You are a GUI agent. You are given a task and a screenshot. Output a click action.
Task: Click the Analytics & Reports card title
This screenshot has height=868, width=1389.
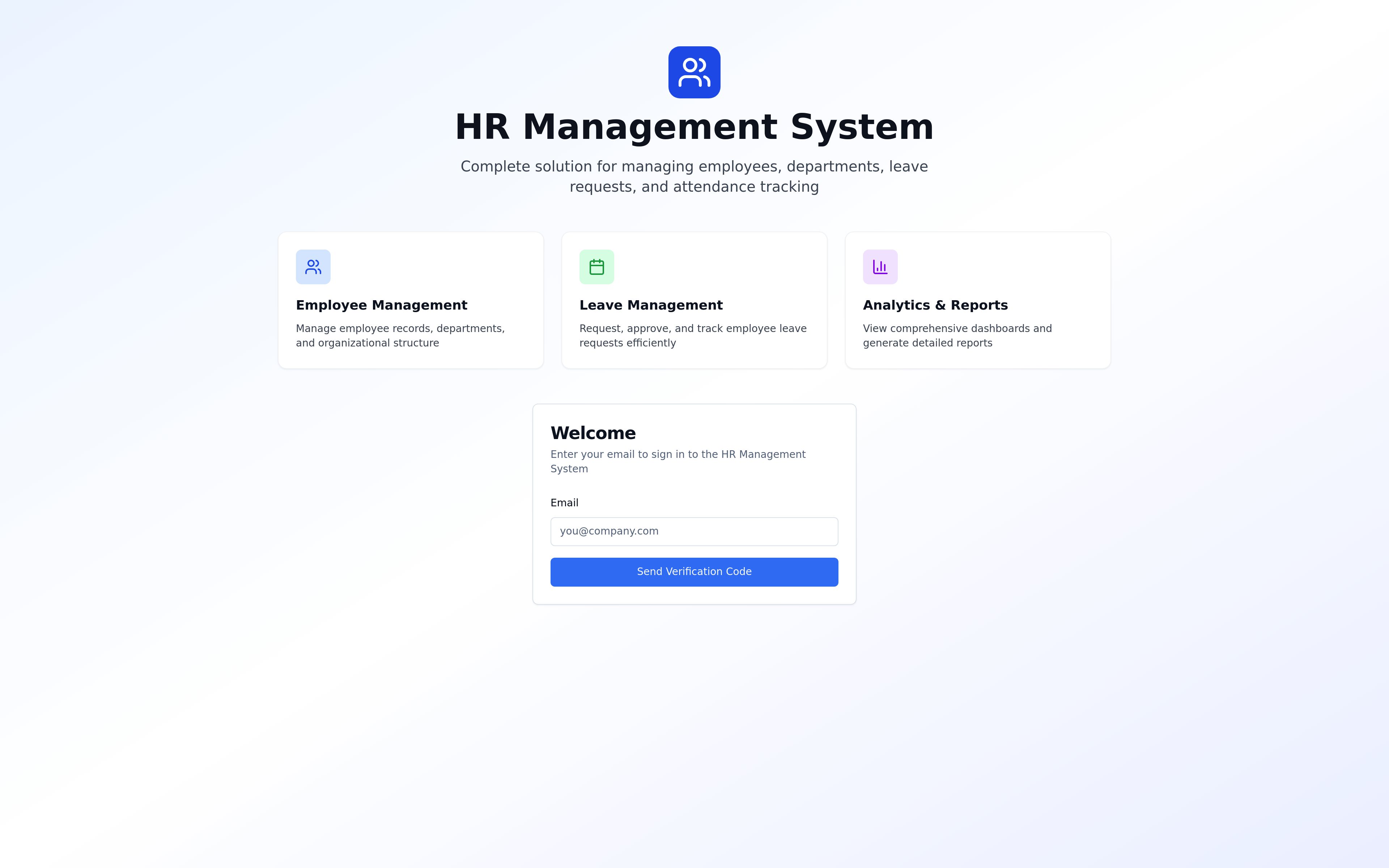(935, 305)
